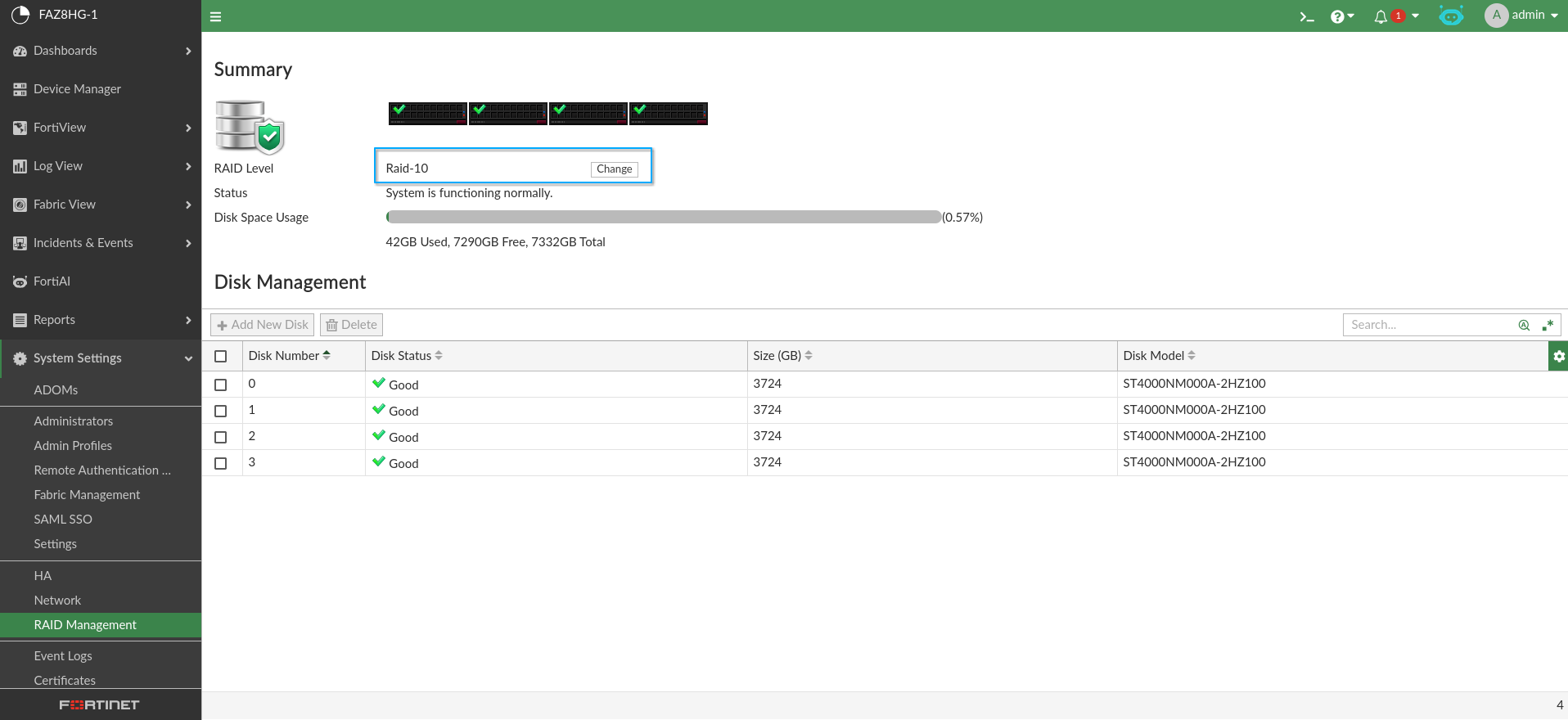Expand the FortiView menu chevron
Viewport: 1568px width, 720px height.
click(188, 128)
